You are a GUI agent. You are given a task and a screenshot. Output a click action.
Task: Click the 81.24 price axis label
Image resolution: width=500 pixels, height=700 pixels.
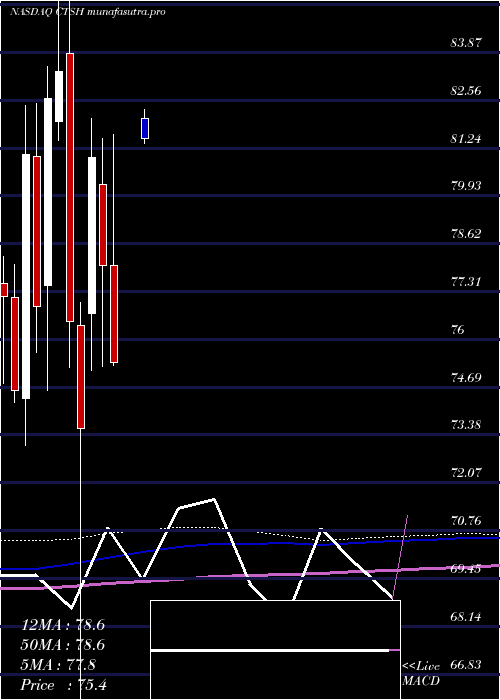(x=466, y=139)
